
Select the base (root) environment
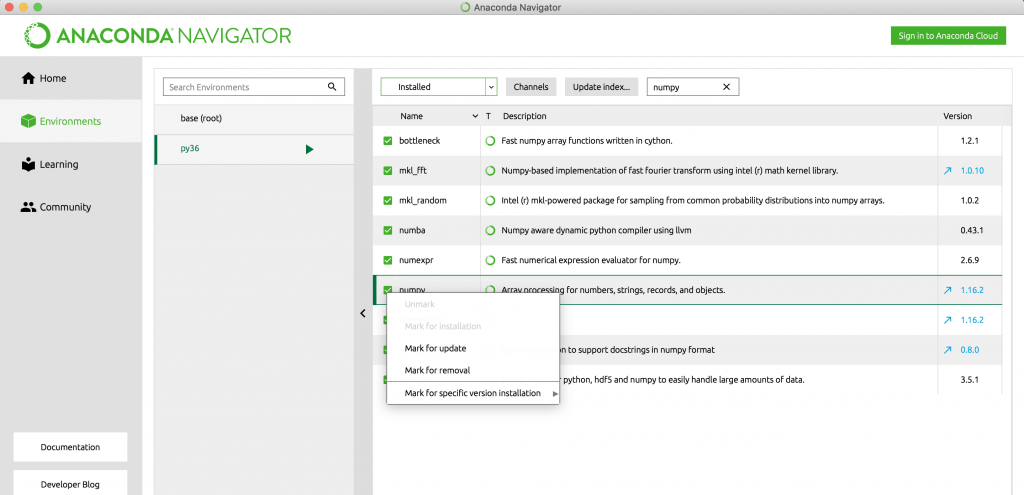click(254, 119)
